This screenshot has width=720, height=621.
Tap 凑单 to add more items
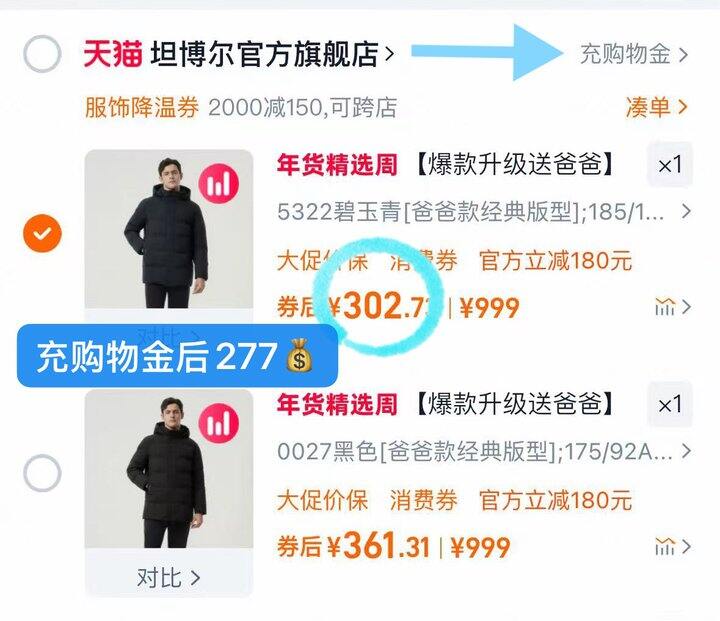pos(656,107)
